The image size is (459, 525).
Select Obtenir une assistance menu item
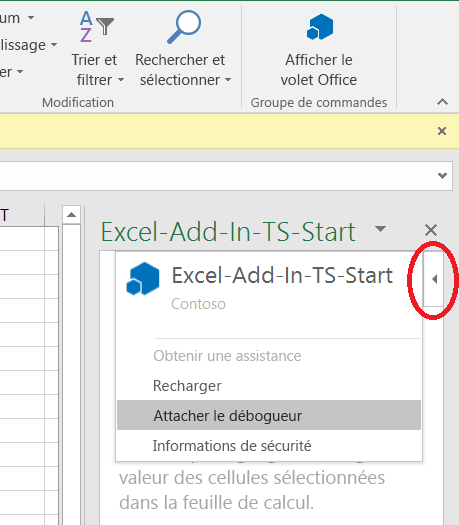pos(227,356)
